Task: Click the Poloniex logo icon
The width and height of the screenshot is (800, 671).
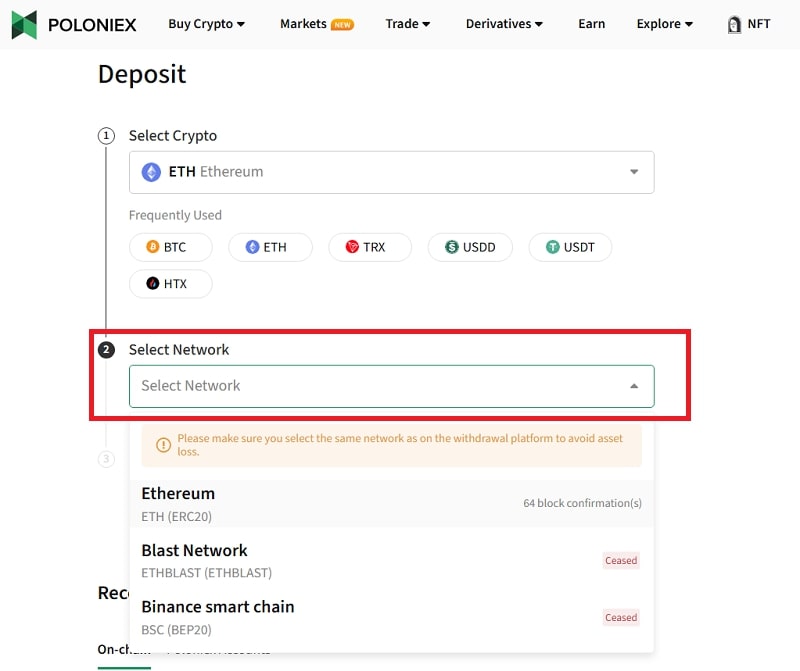Action: [24, 24]
